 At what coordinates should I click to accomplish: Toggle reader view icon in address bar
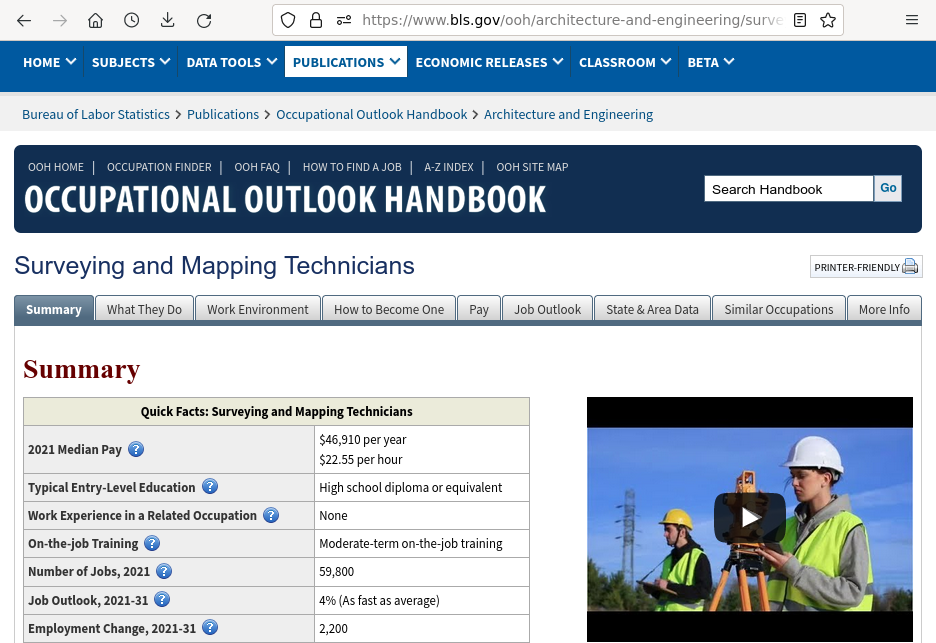pos(800,20)
